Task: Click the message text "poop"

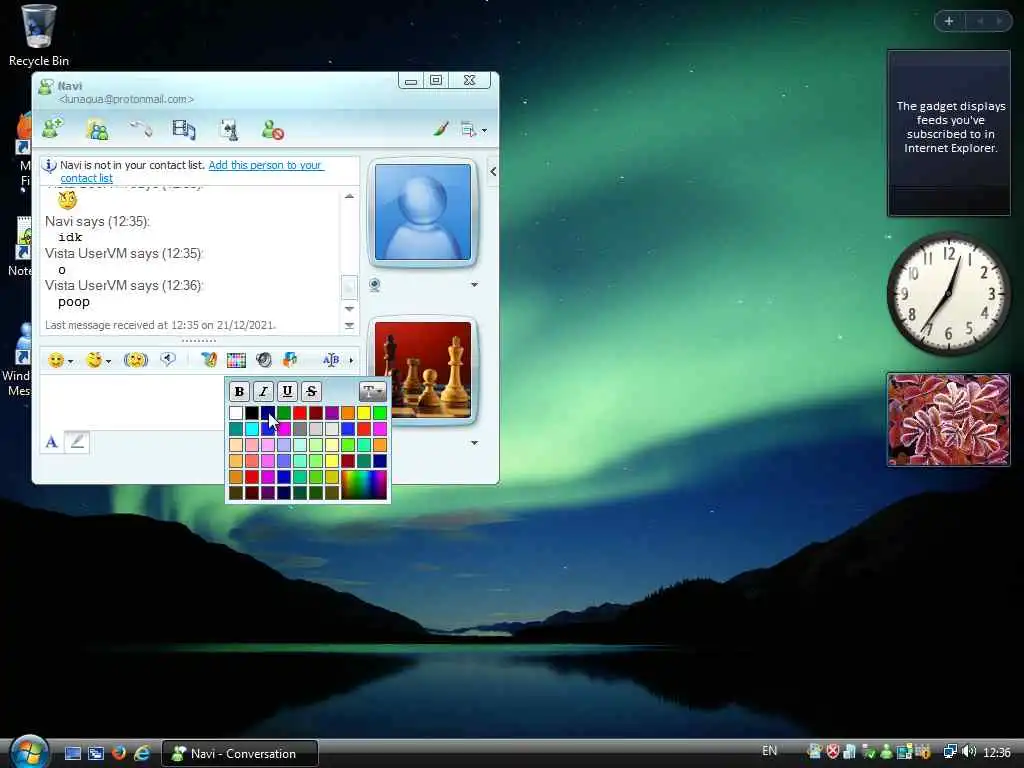Action: point(74,302)
